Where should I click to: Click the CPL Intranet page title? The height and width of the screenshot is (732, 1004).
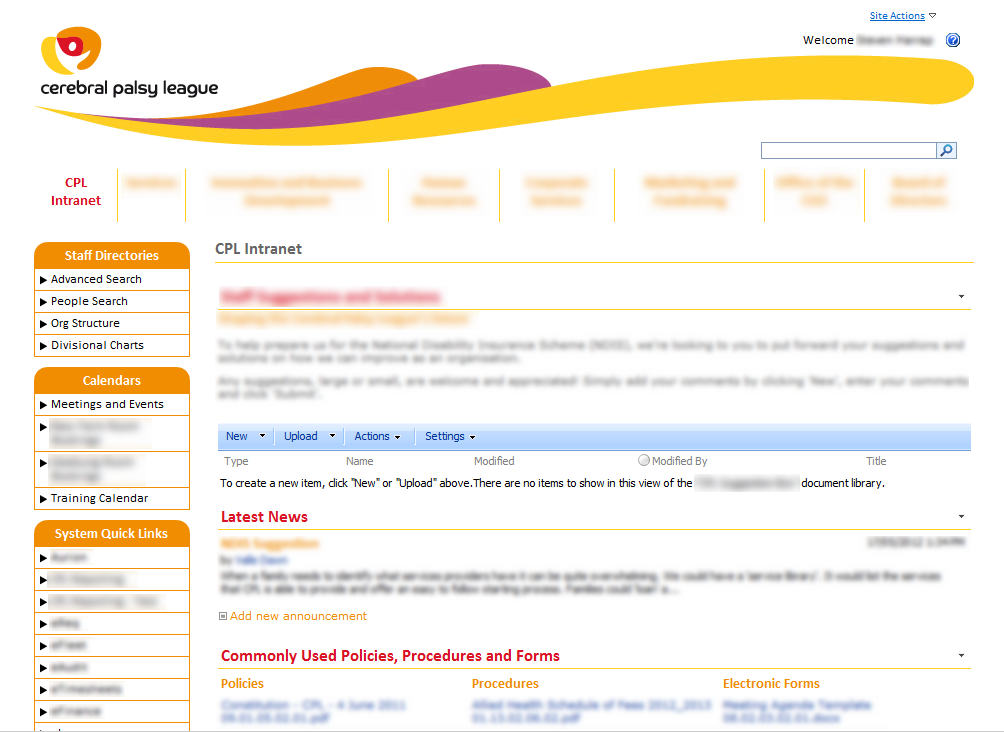click(x=259, y=249)
